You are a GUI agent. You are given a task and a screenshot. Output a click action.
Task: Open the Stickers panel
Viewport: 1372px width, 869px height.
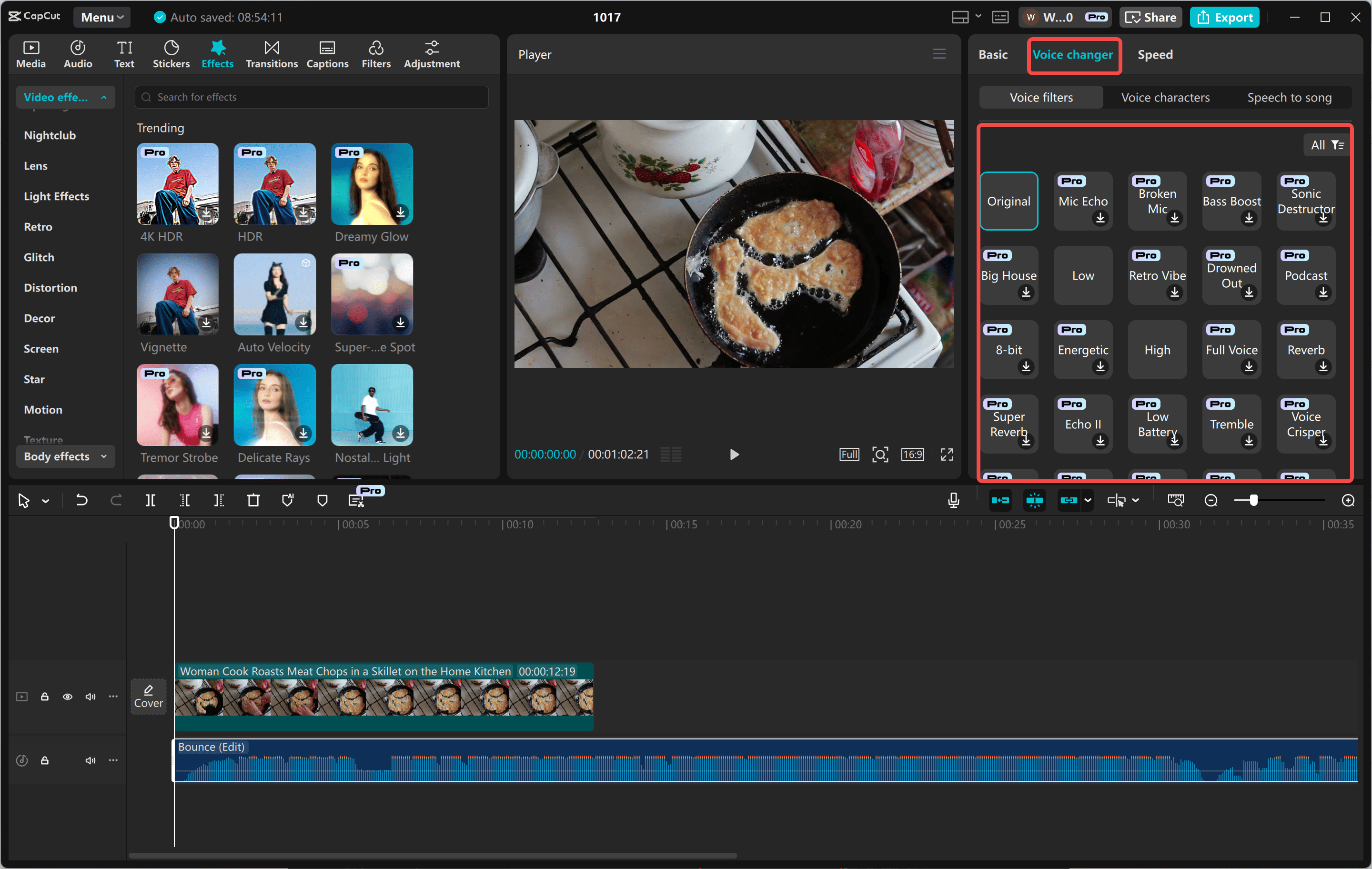click(x=171, y=54)
